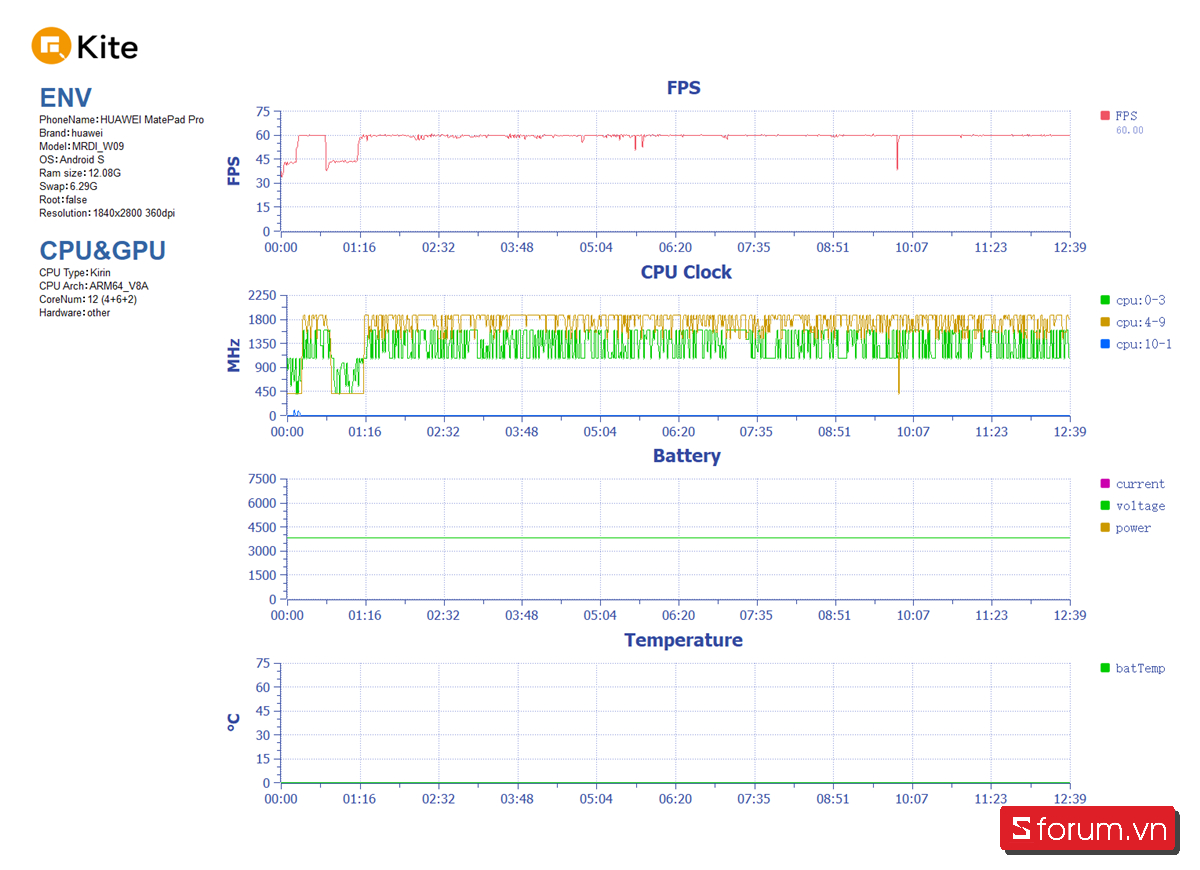Image resolution: width=1200 pixels, height=870 pixels.
Task: Click the 05:04 tick under Battery chart
Action: (600, 616)
